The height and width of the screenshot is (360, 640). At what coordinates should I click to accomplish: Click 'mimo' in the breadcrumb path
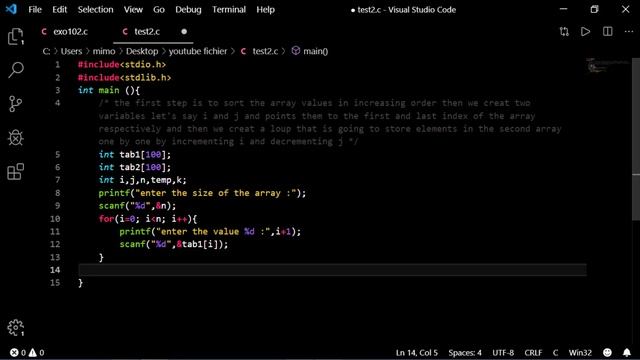tap(104, 51)
